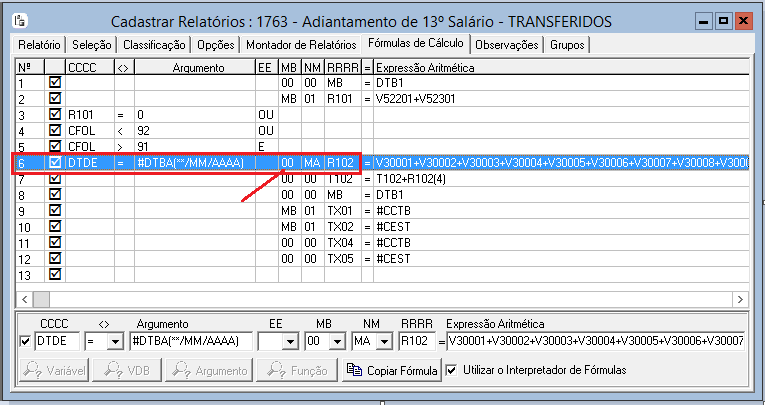The width and height of the screenshot is (765, 405).
Task: Open the NM dropdown showing MA
Action: (385, 342)
